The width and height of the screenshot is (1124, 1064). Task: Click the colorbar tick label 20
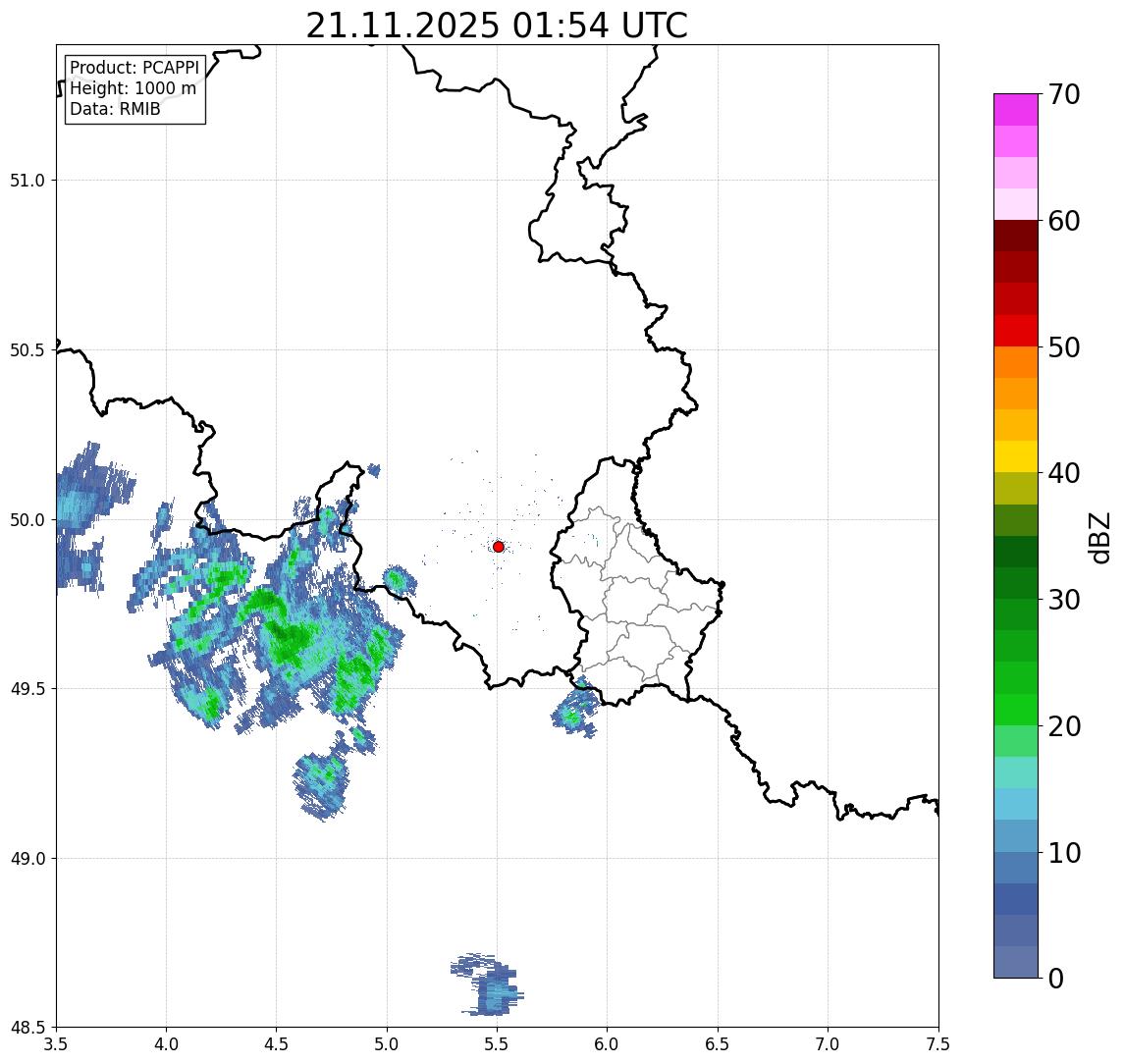click(x=1064, y=726)
